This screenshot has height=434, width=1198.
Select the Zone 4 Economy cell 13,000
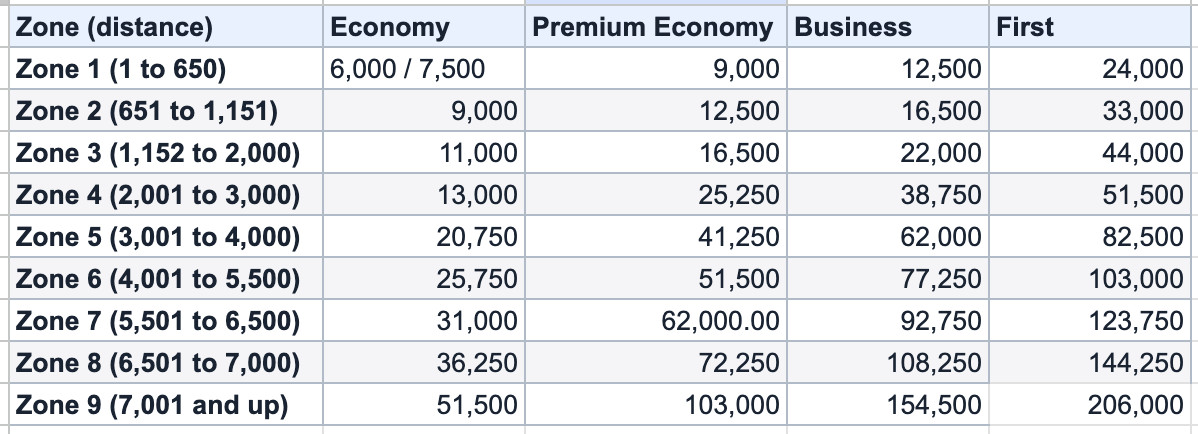pyautogui.click(x=424, y=194)
